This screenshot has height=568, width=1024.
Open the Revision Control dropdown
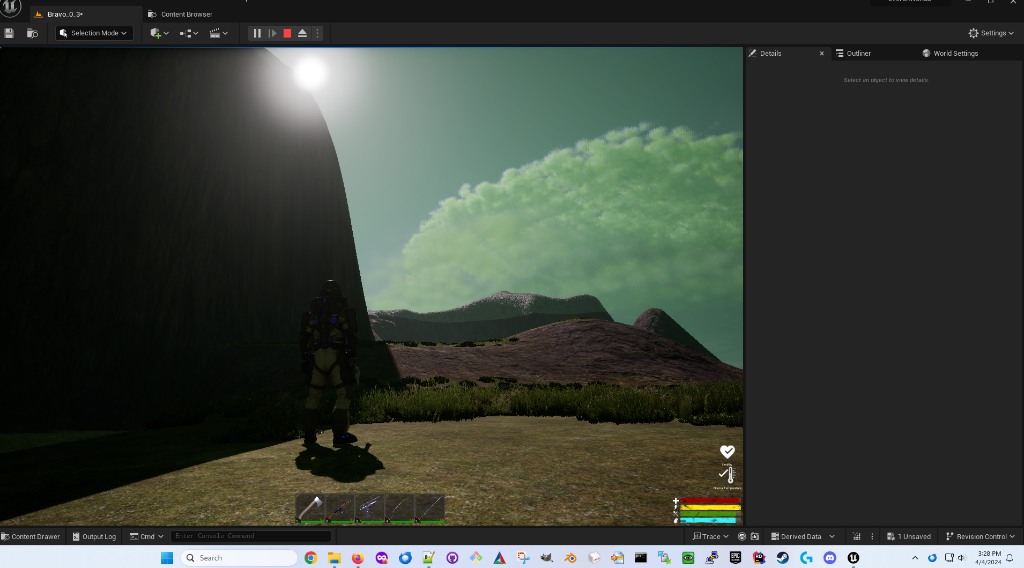point(980,536)
